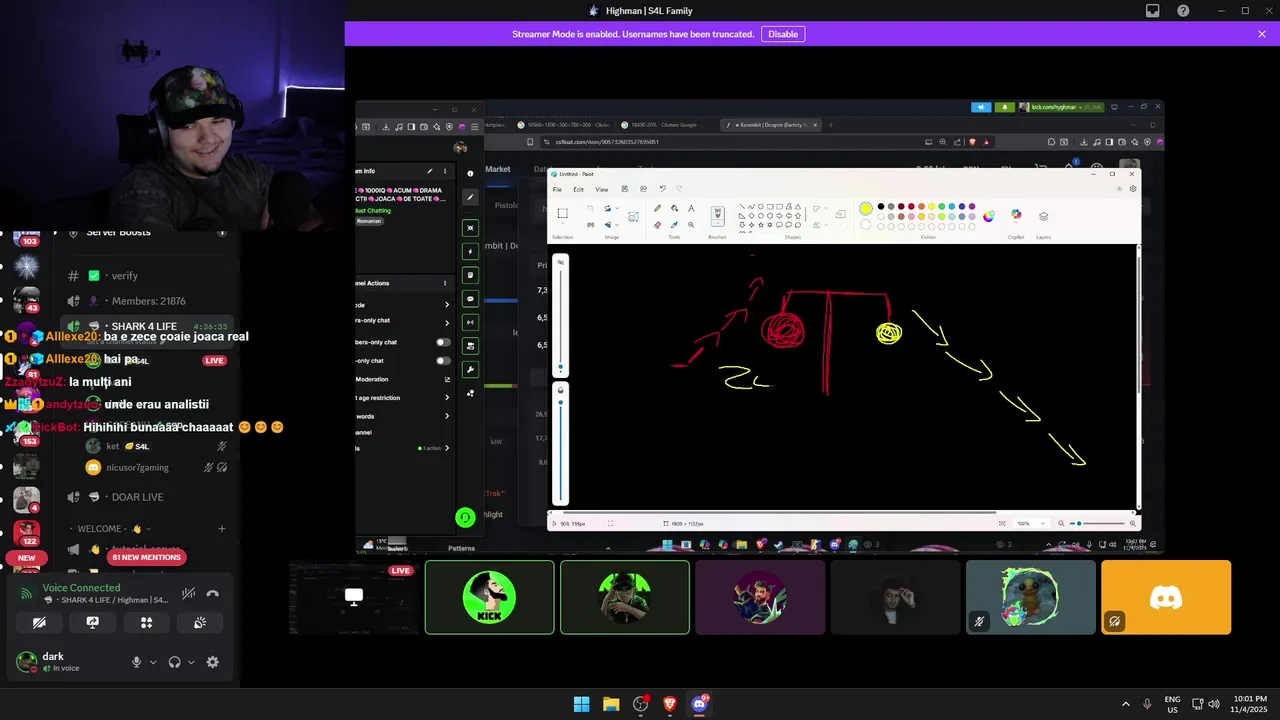Dismiss the Streamer Mode banner
The image size is (1280, 720).
pos(1262,34)
